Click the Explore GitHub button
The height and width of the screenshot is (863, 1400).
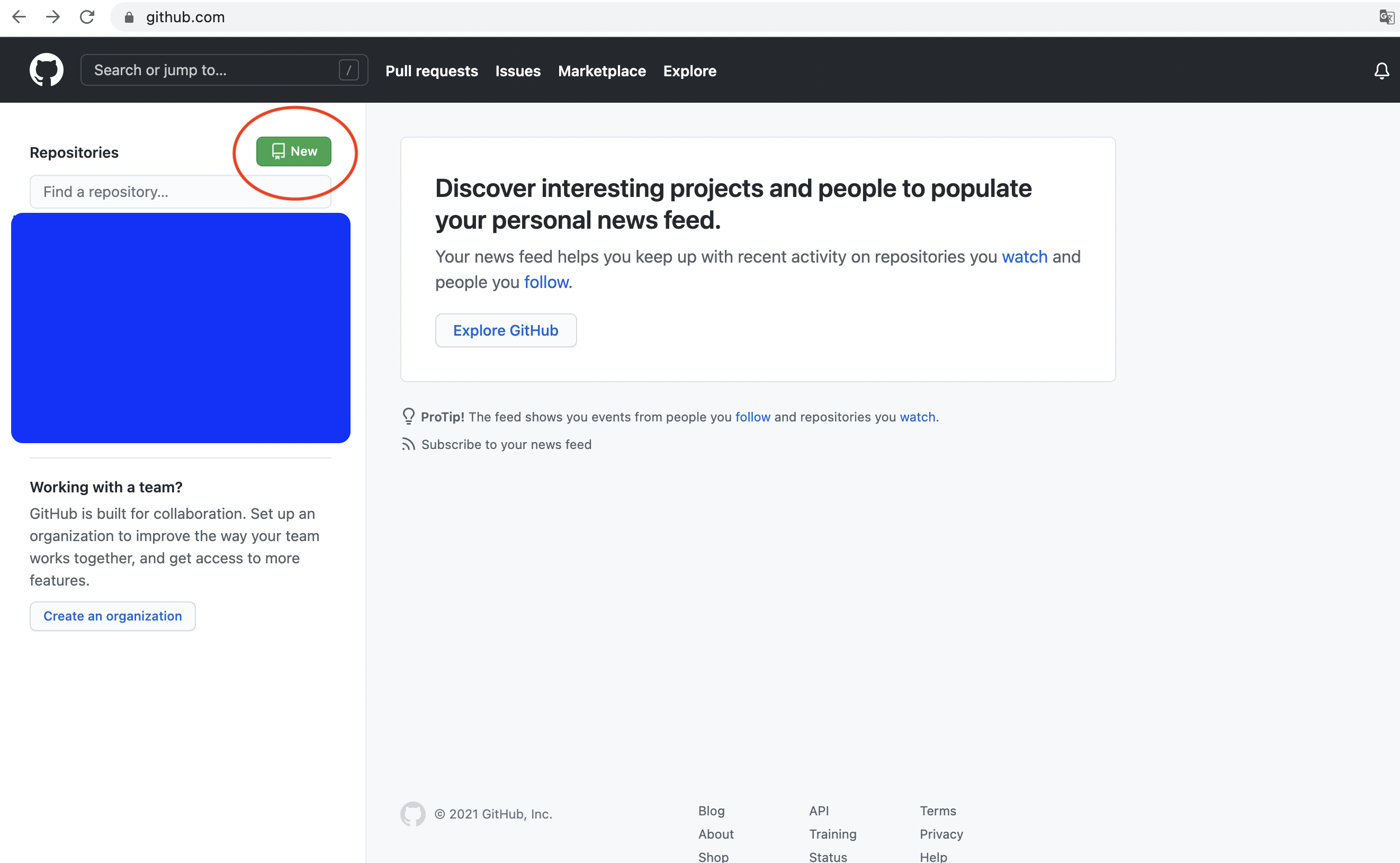[506, 330]
